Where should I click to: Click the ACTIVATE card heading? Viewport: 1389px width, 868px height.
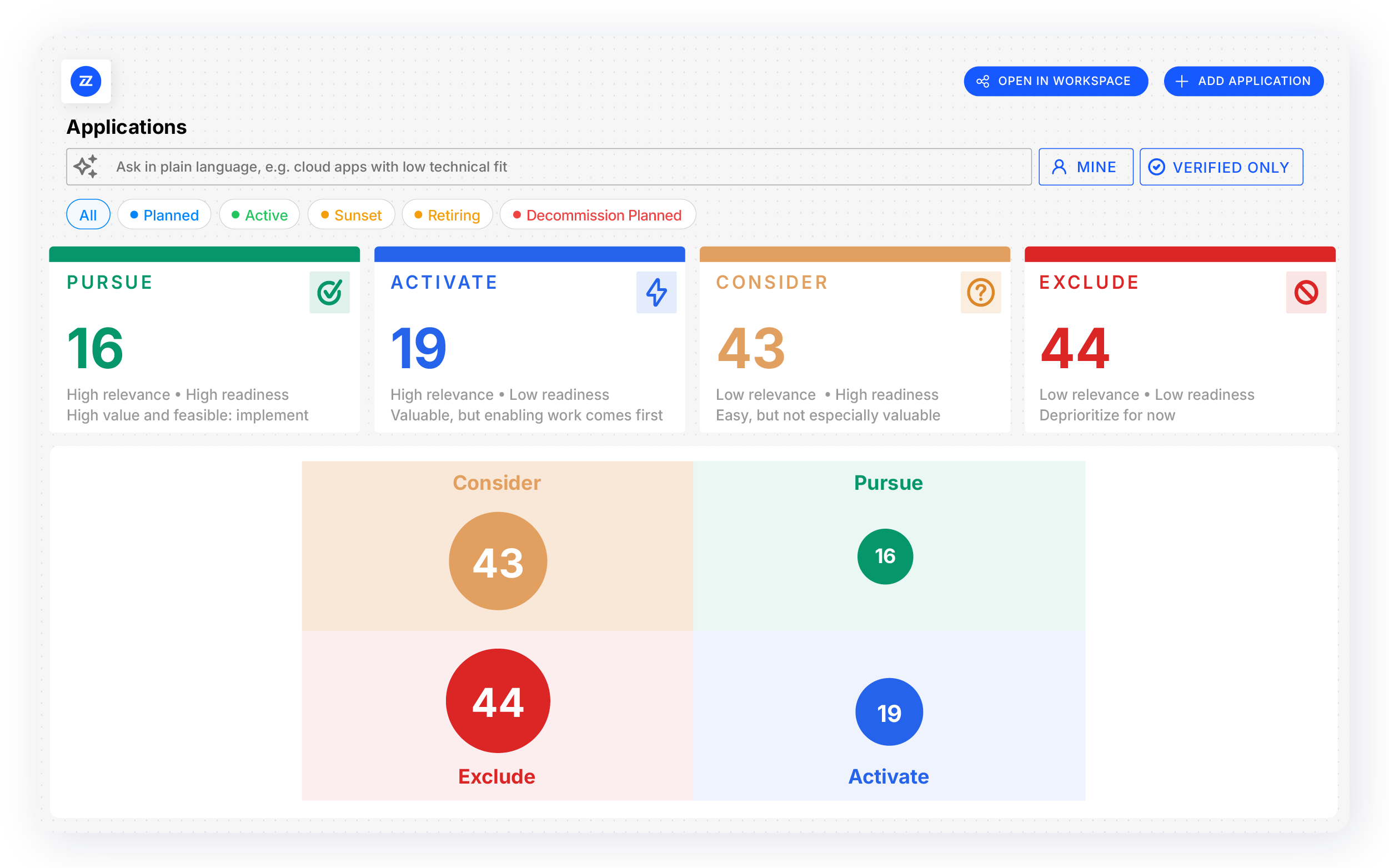(444, 283)
